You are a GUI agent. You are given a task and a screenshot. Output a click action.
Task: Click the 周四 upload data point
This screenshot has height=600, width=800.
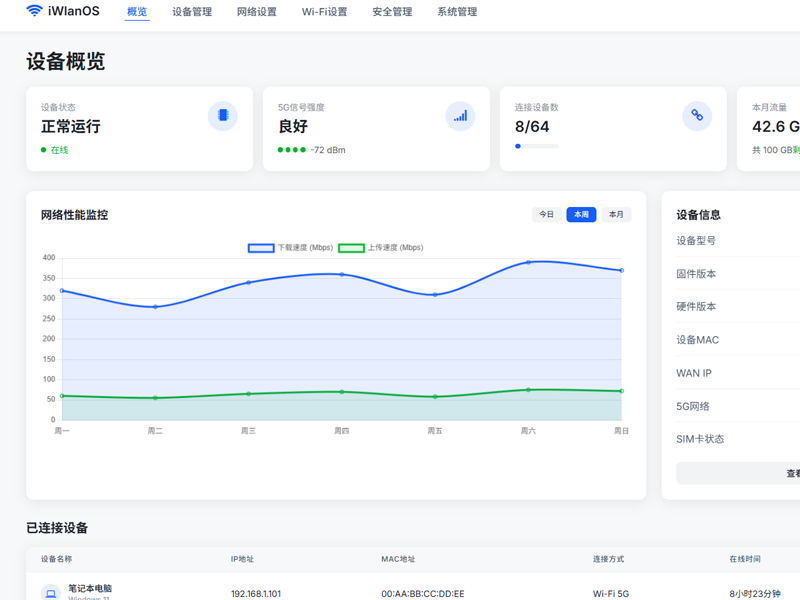342,392
